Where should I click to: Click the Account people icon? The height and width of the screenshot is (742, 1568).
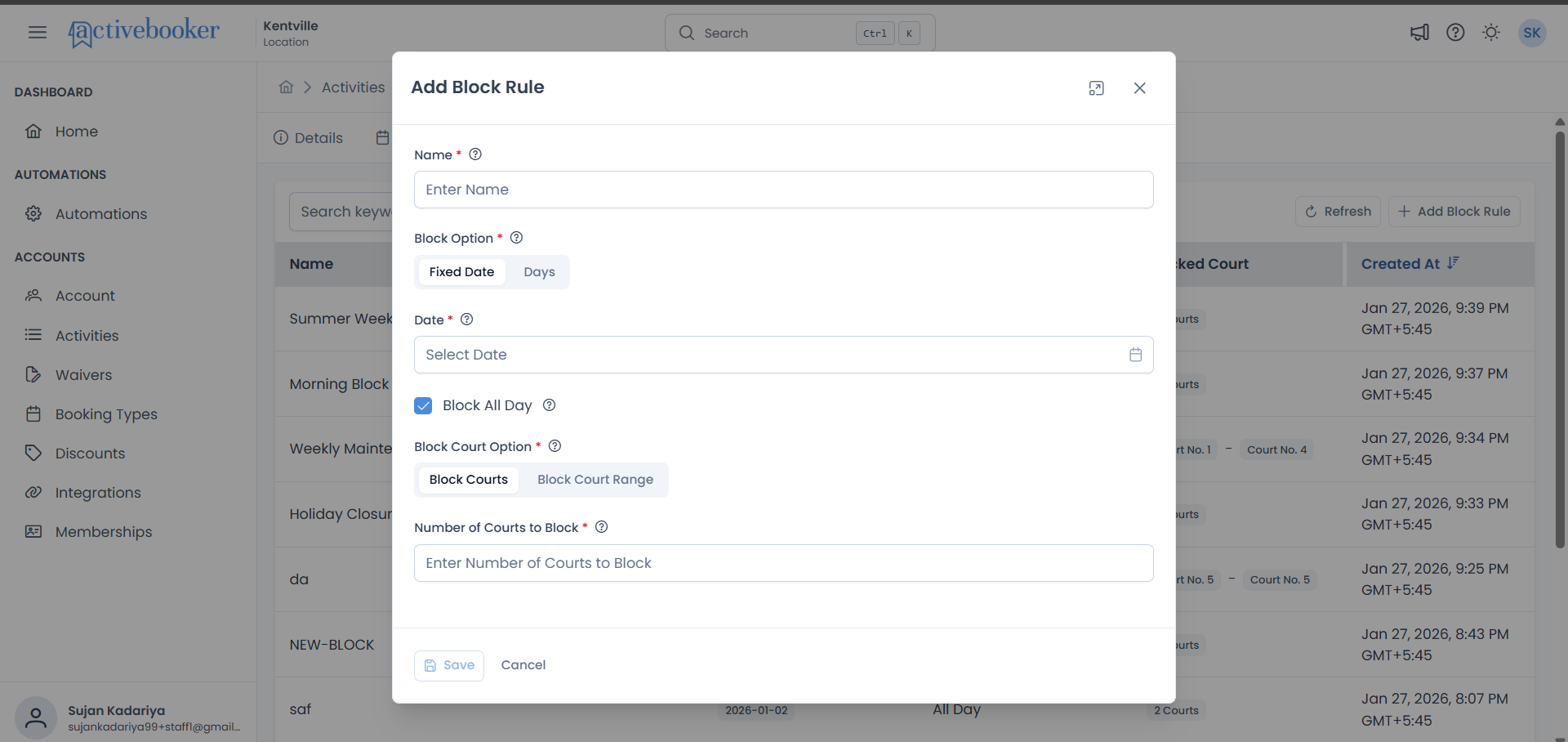pyautogui.click(x=33, y=296)
